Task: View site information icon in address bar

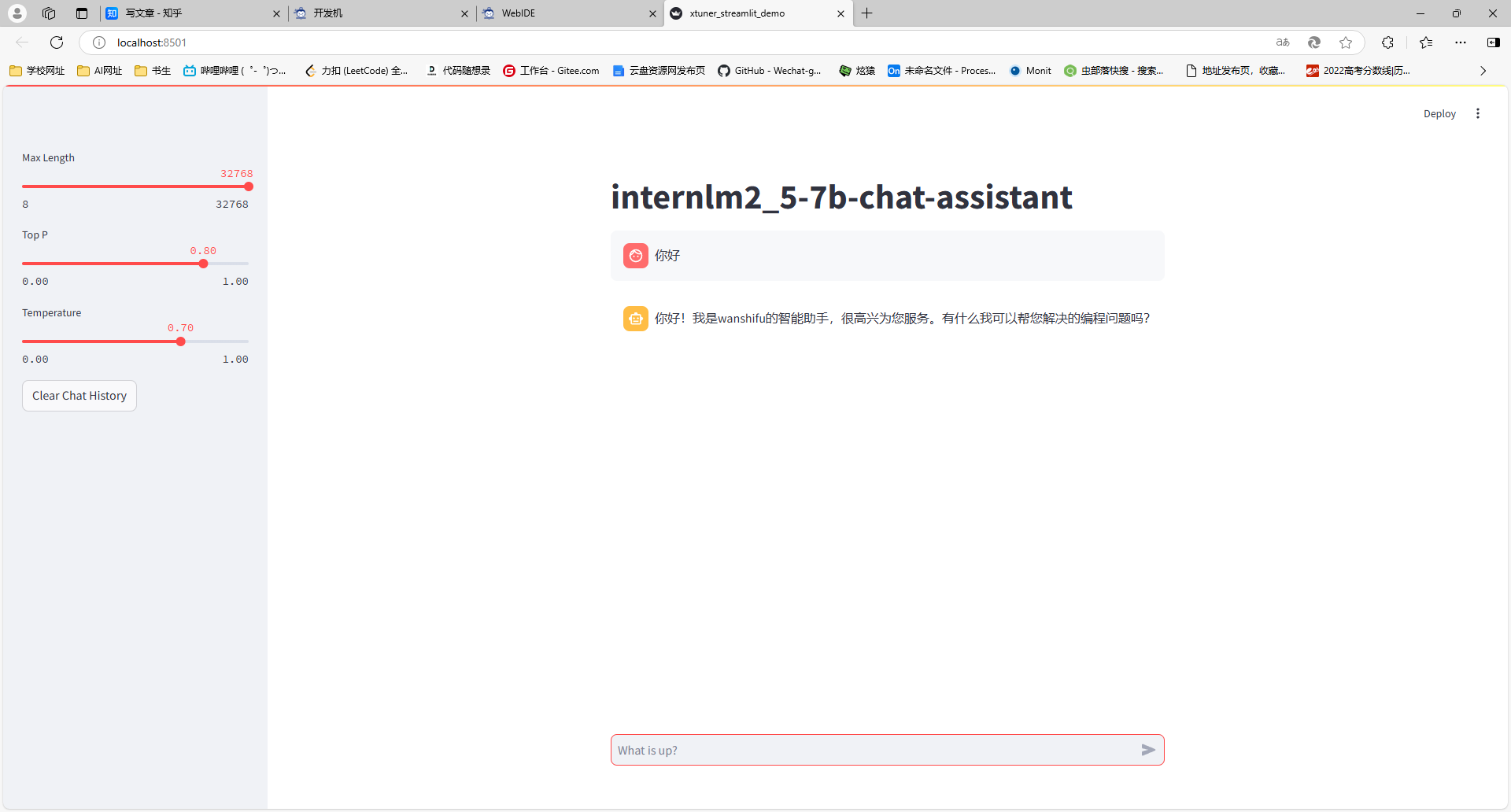Action: (99, 42)
